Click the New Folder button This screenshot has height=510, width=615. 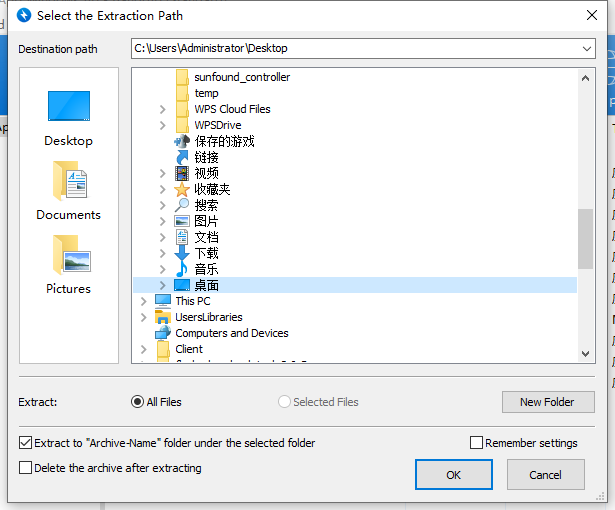548,402
